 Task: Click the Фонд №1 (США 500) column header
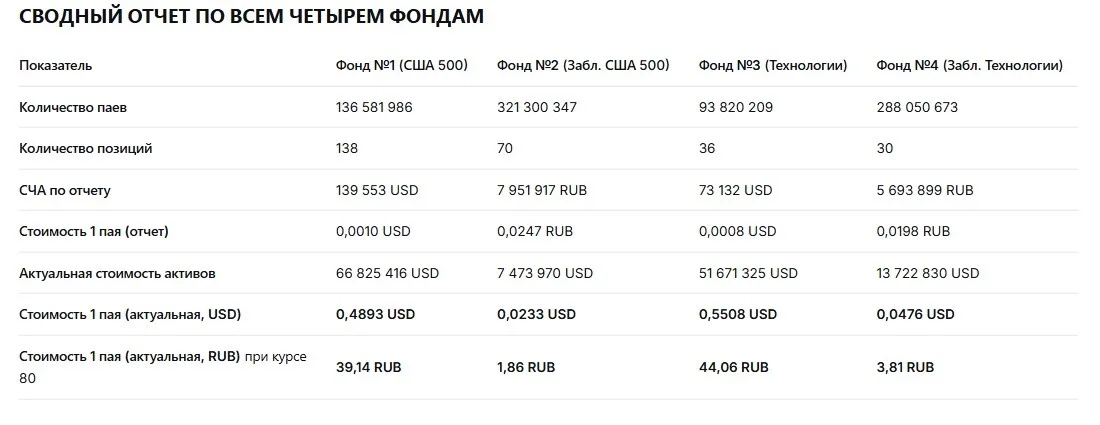tap(402, 65)
